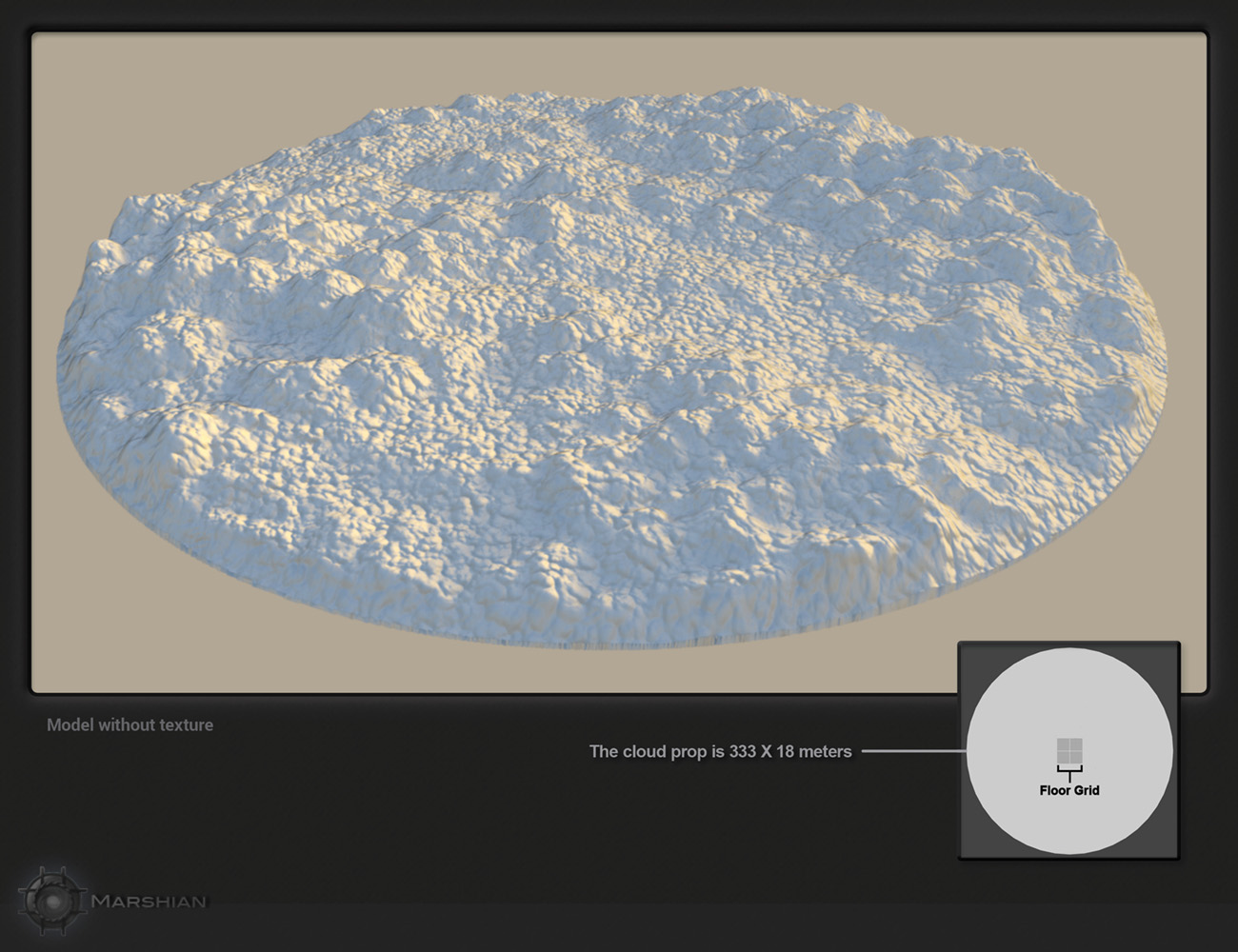1238x952 pixels.
Task: Click the "The cloud prop is 333 X 18 meters" text
Action: coord(720,751)
